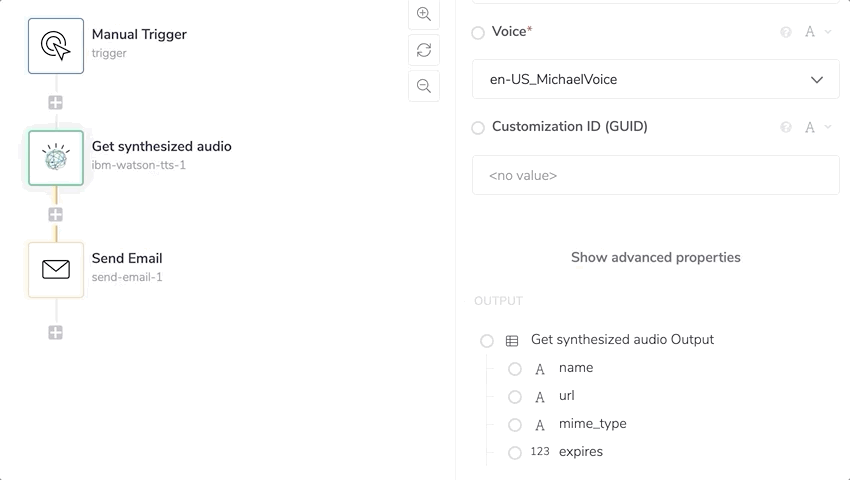850x480 pixels.
Task: Zoom in on the workflow canvas
Action: click(x=424, y=14)
